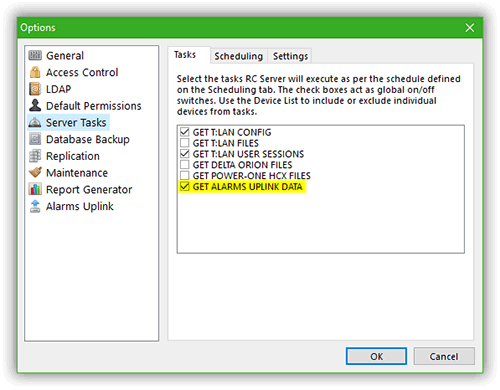
Task: Click the Replication servers icon
Action: pyautogui.click(x=35, y=156)
